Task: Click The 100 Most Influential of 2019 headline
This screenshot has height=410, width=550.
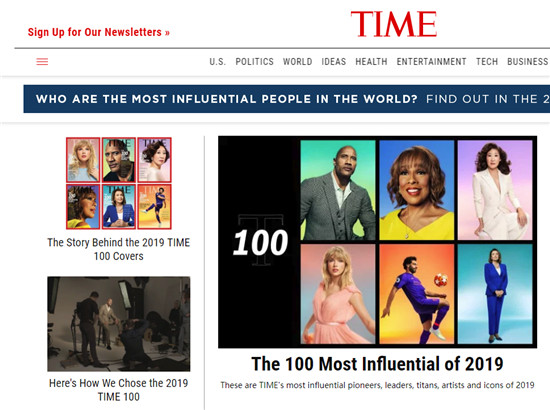Action: pos(377,364)
